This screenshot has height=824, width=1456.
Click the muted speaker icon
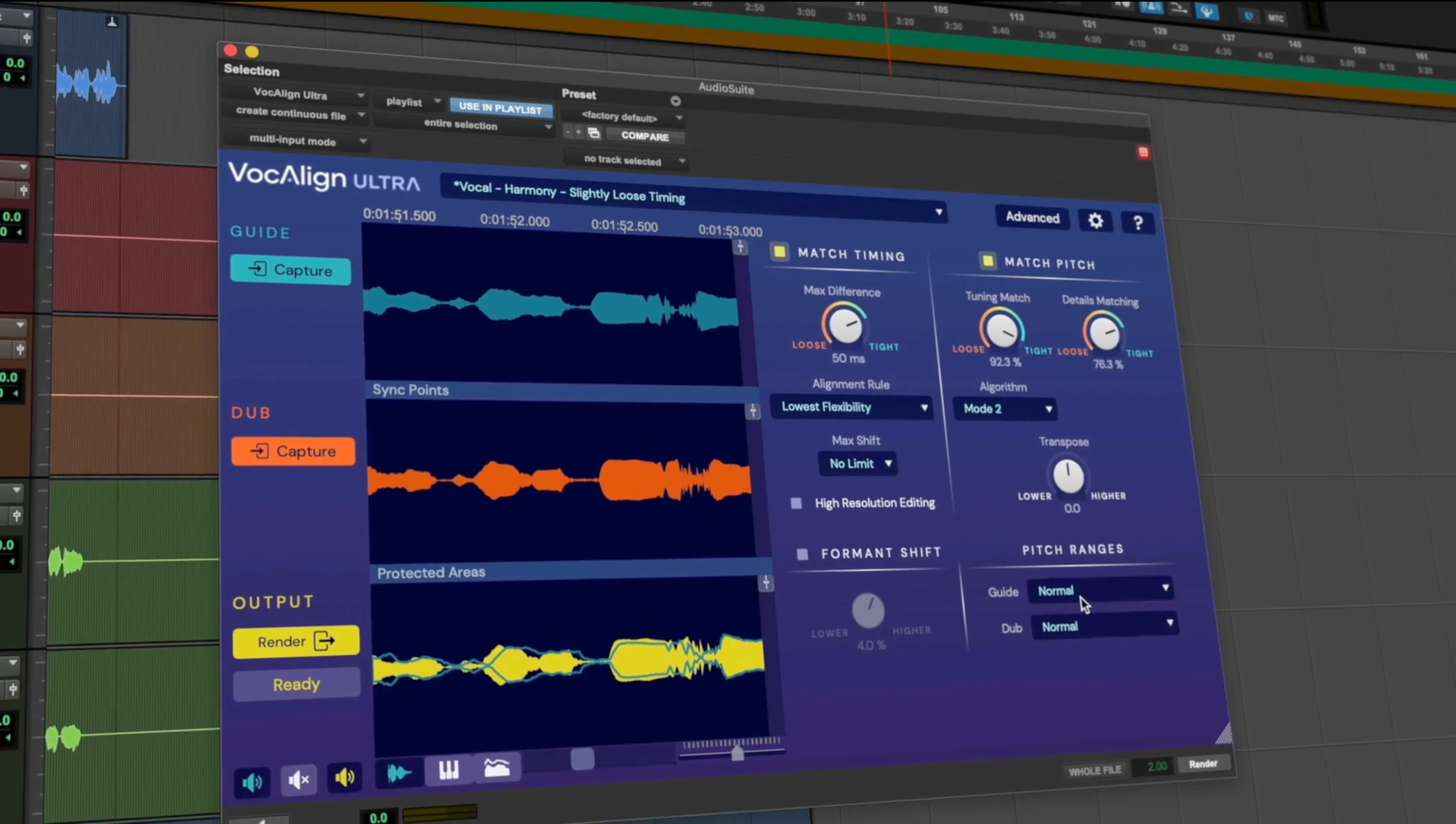pyautogui.click(x=298, y=780)
